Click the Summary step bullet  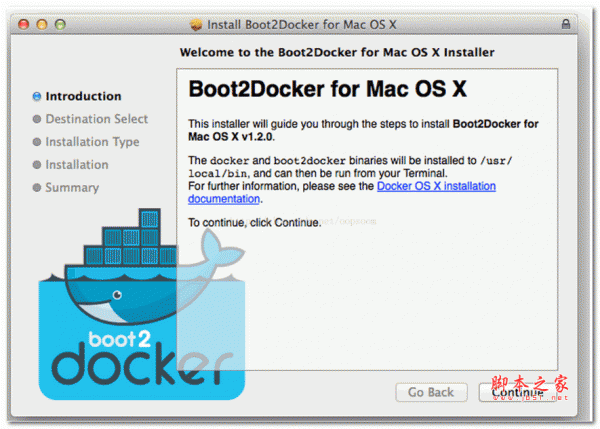point(37,188)
